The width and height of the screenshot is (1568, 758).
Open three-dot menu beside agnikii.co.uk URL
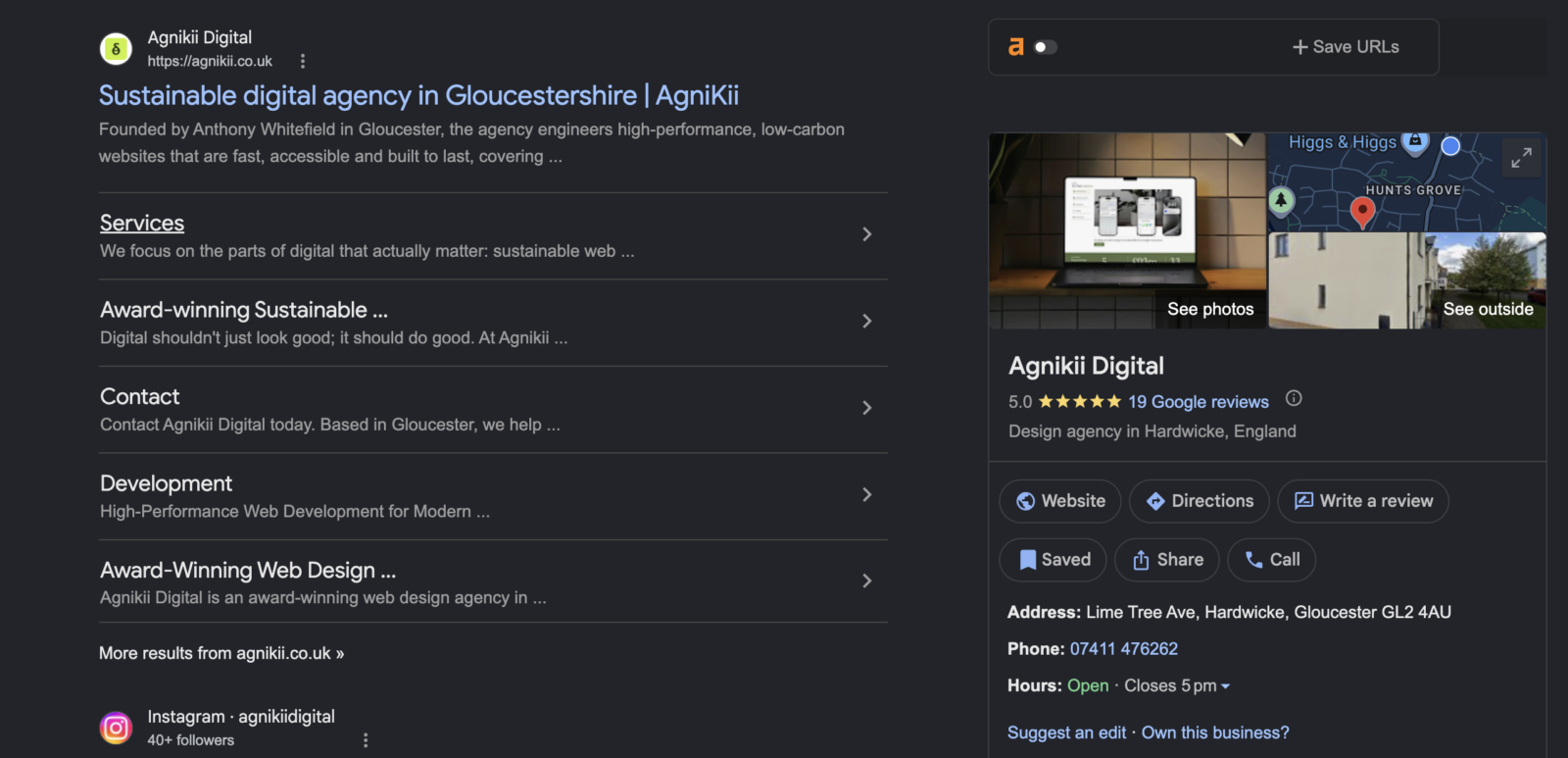303,61
